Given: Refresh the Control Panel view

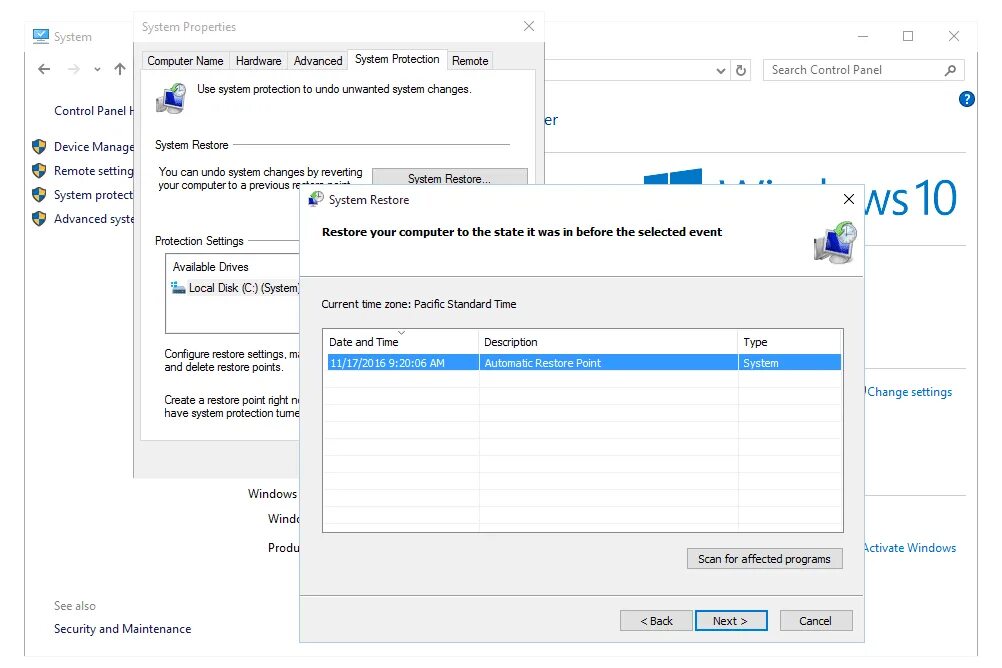Looking at the screenshot, I should point(741,70).
